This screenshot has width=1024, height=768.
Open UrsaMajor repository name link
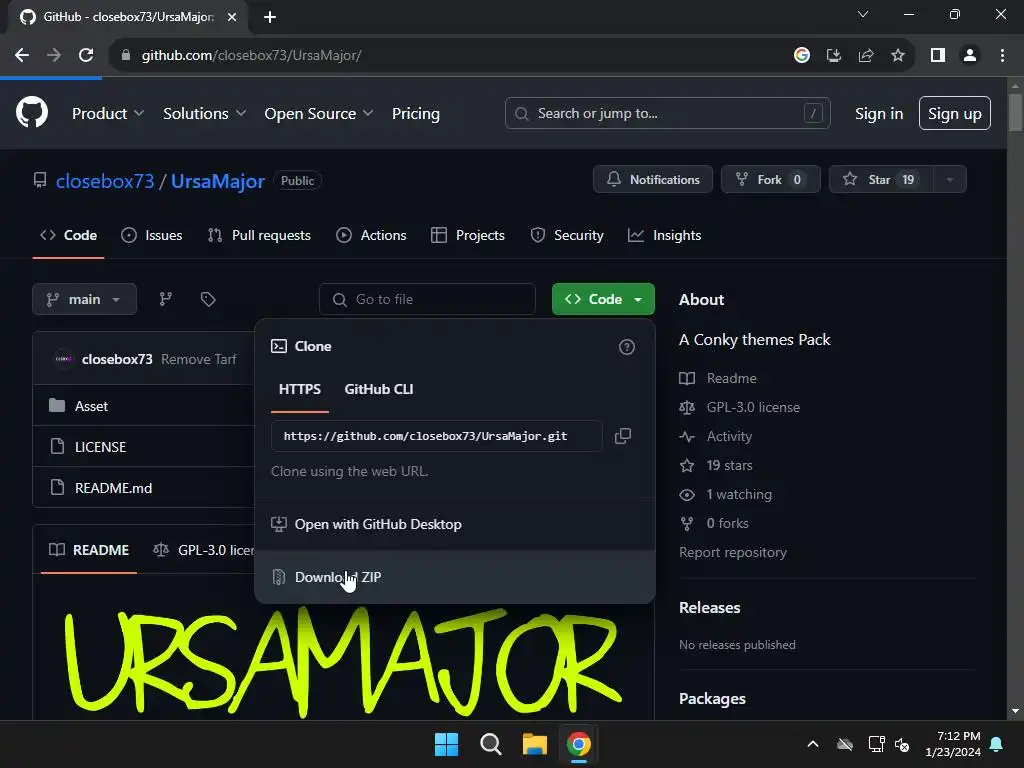217,181
